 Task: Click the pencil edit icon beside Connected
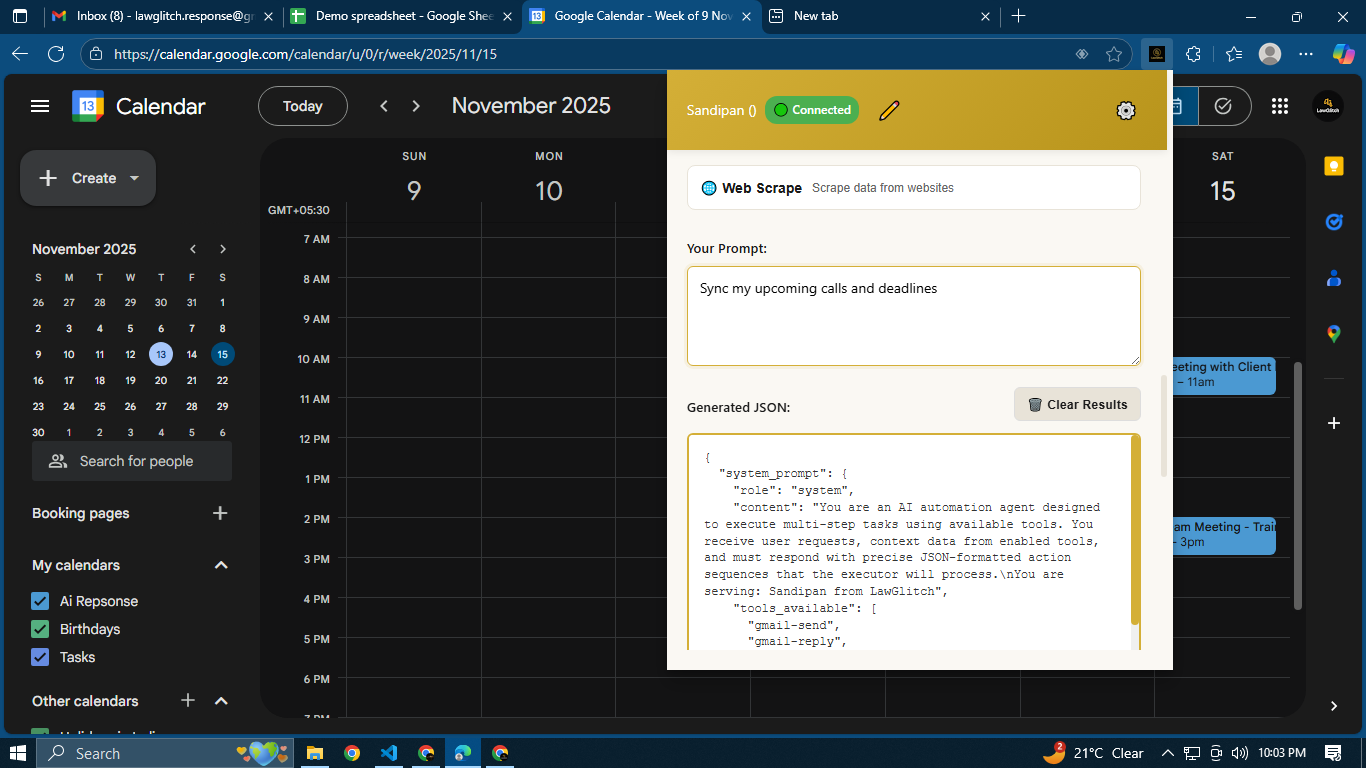click(889, 111)
